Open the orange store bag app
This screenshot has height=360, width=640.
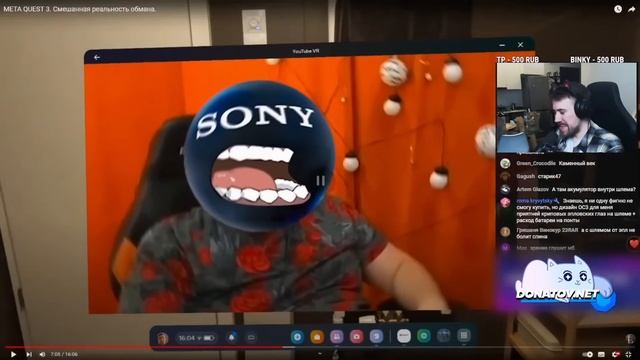pos(317,337)
